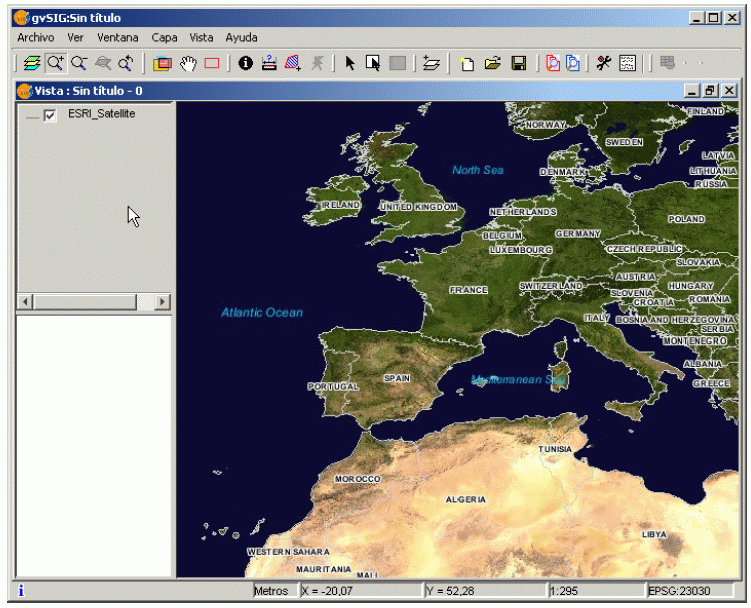Click the layer panel horizontal scrollbar thumb
751x608 pixels.
click(85, 302)
